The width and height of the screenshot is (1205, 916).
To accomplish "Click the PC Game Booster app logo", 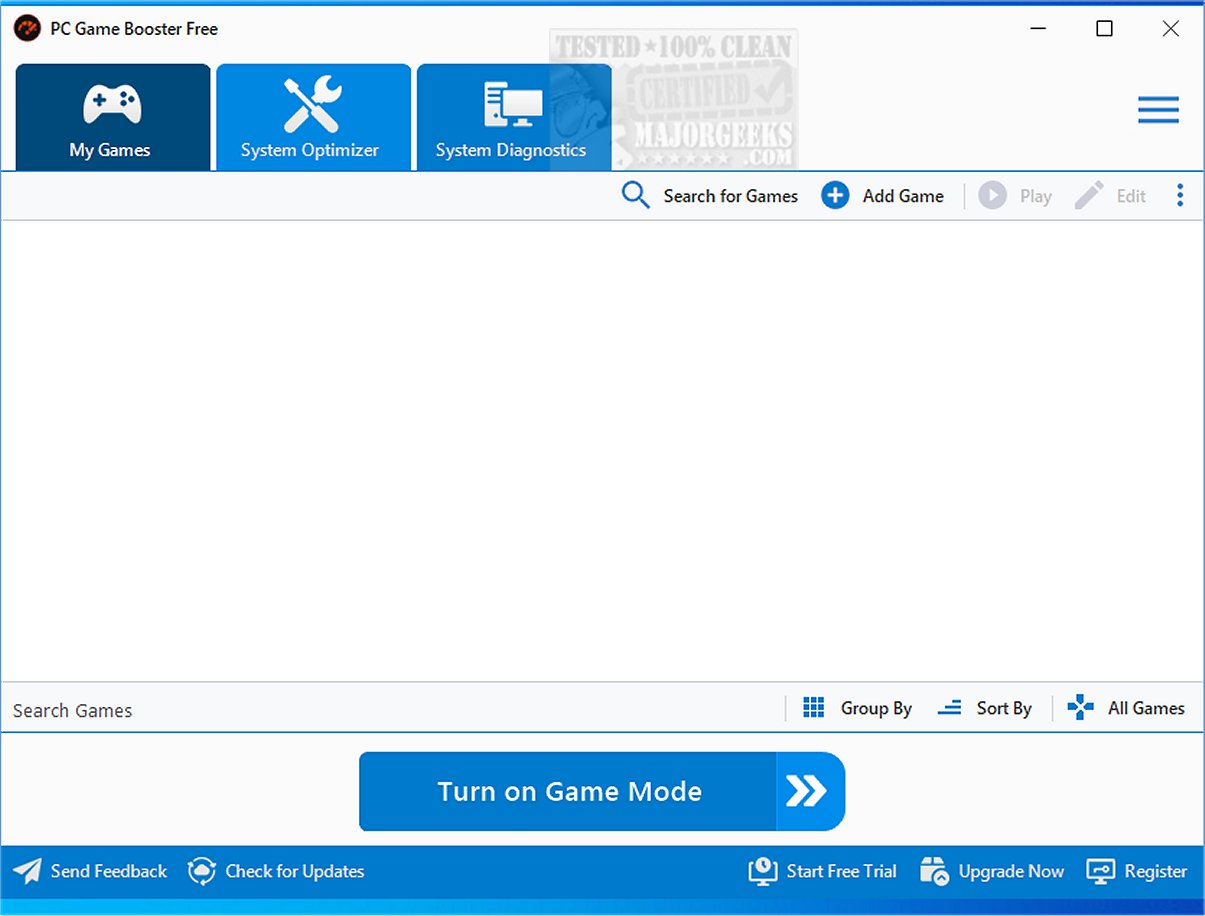I will (x=27, y=28).
